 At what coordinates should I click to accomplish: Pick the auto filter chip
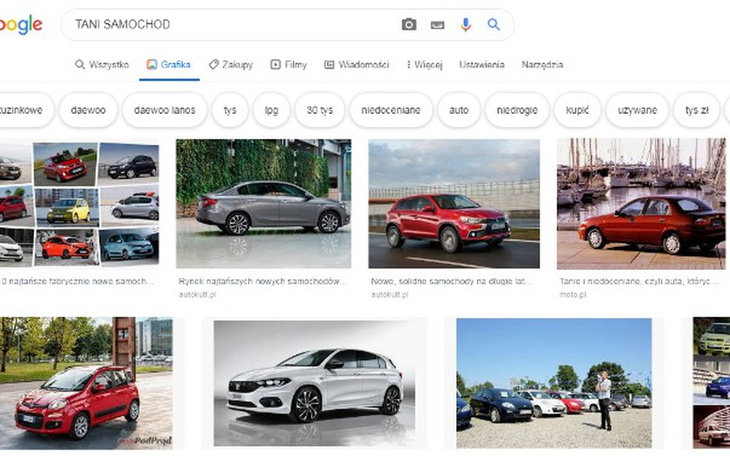tap(459, 110)
